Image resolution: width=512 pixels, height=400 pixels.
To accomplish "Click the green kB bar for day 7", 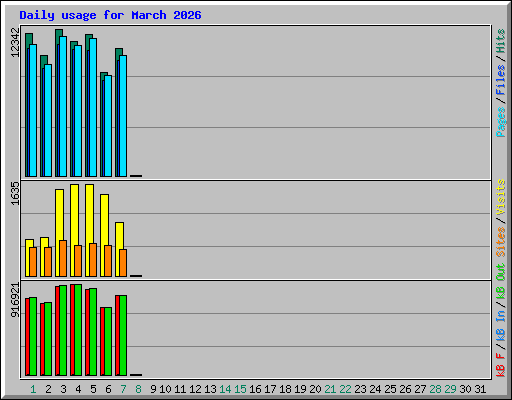I will (123, 335).
